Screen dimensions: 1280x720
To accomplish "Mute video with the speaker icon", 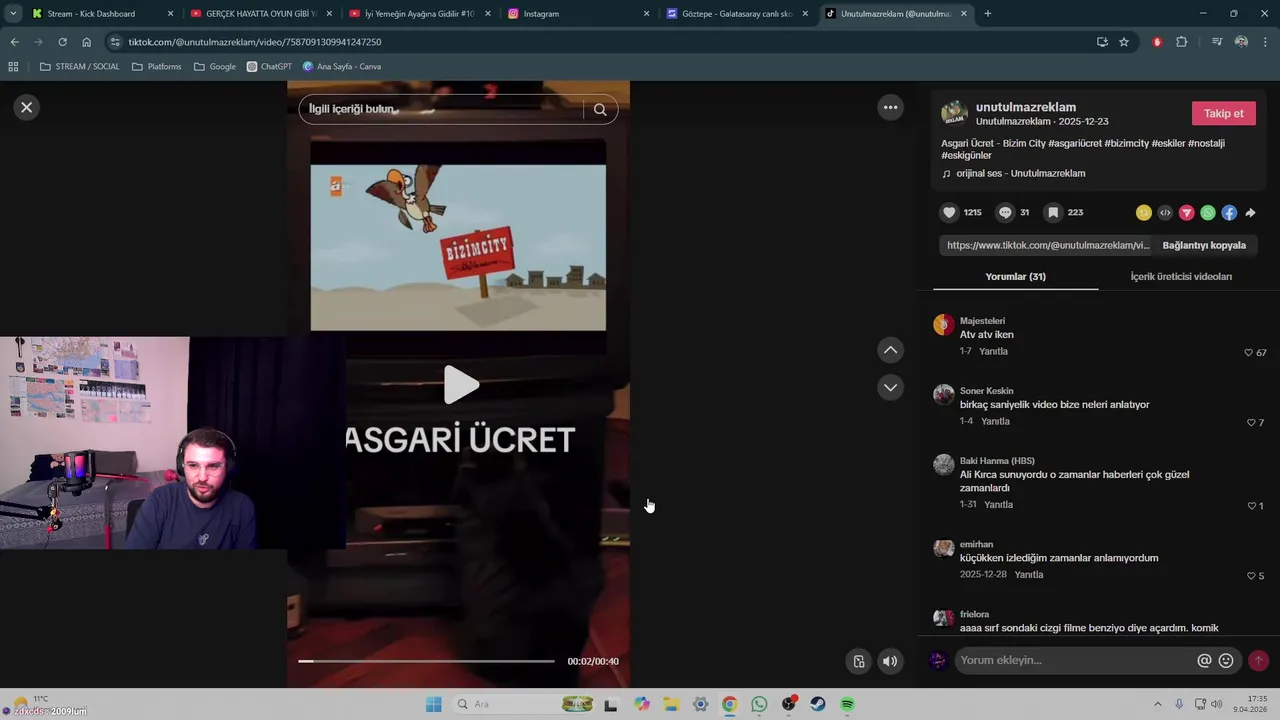I will 890,661.
